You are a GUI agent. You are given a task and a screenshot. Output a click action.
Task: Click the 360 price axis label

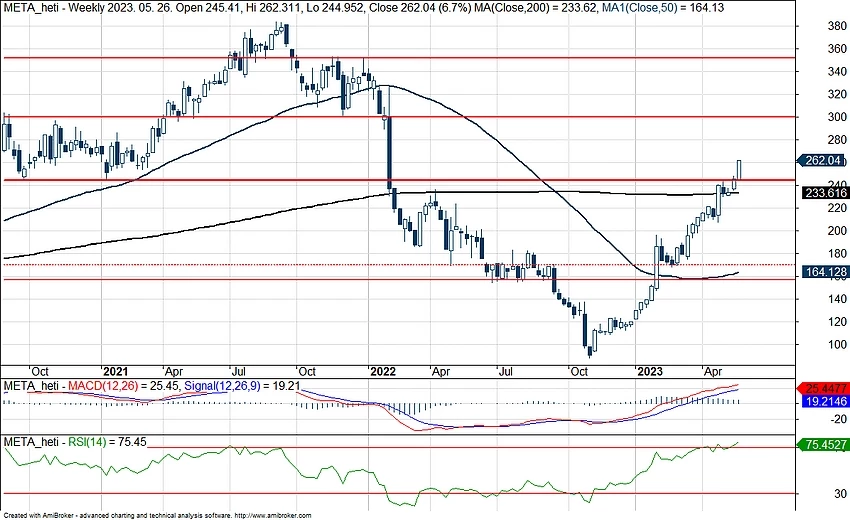pyautogui.click(x=837, y=49)
